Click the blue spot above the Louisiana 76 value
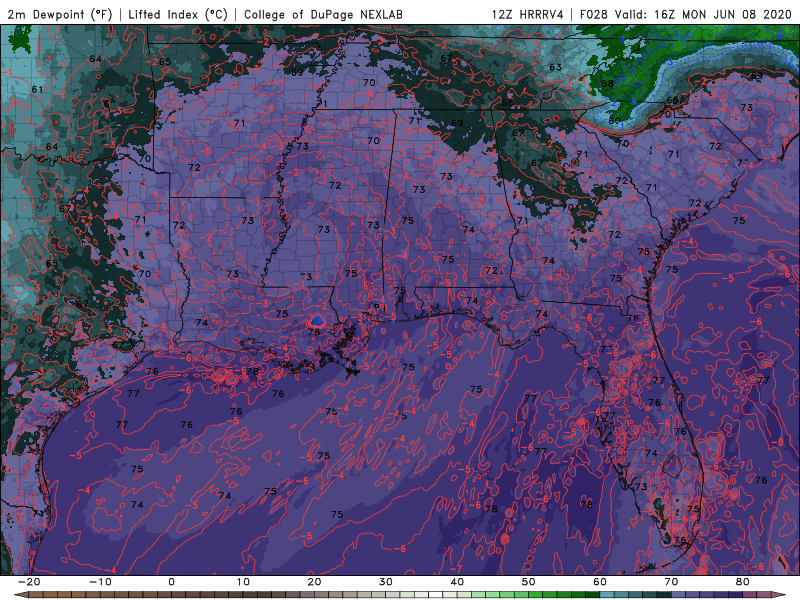This screenshot has width=800, height=600. pos(317,320)
